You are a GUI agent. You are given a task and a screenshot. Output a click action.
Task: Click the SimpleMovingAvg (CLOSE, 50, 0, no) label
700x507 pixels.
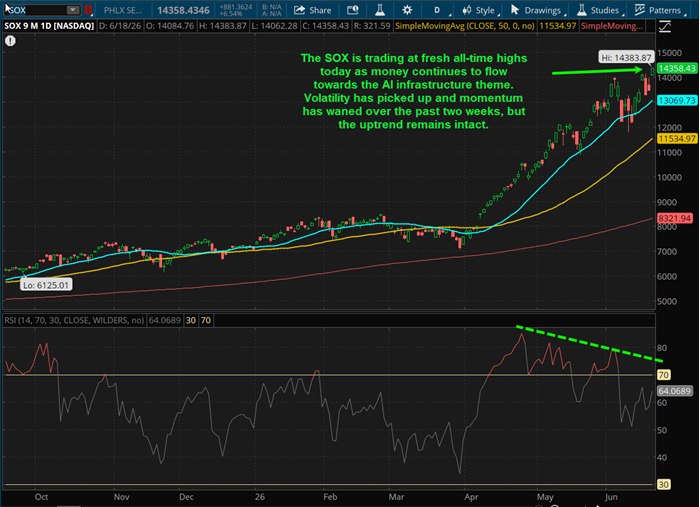465,26
